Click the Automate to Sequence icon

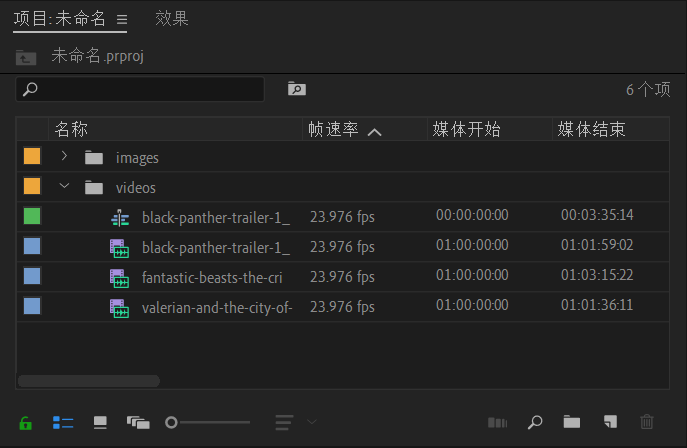coord(498,423)
